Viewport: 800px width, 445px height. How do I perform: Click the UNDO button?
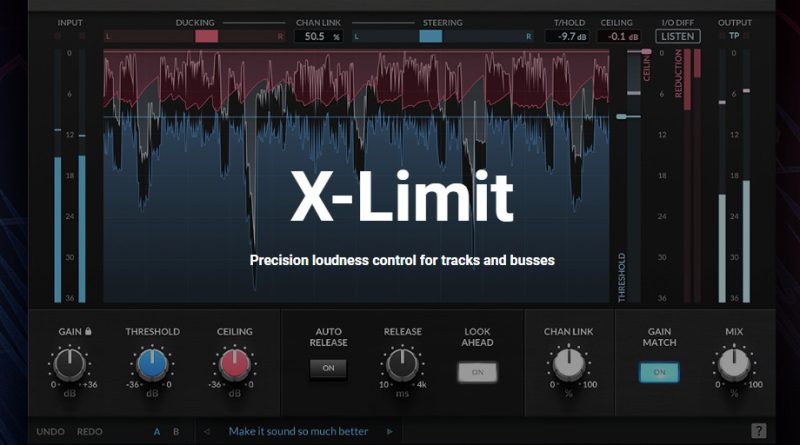coord(50,432)
